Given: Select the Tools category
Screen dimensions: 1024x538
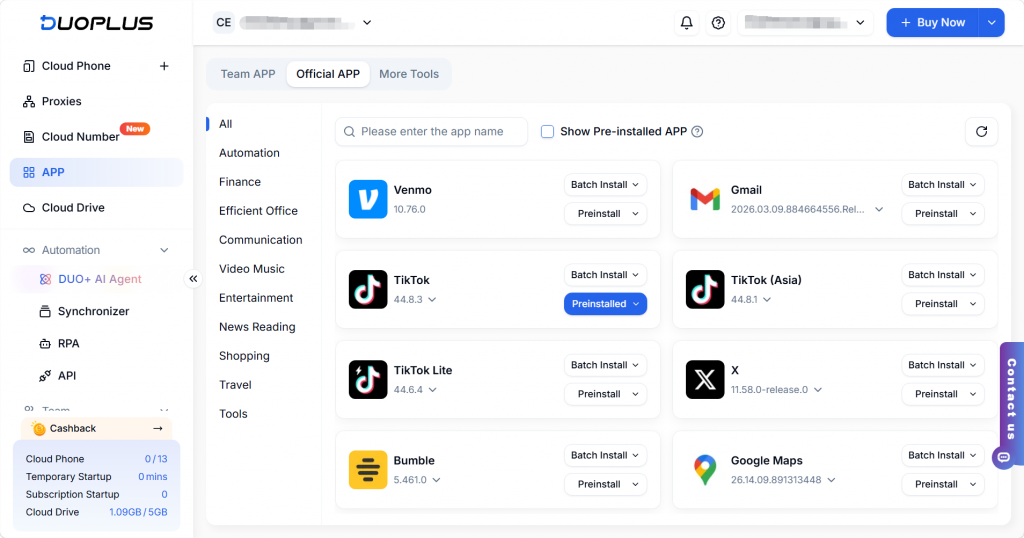Looking at the screenshot, I should point(233,414).
